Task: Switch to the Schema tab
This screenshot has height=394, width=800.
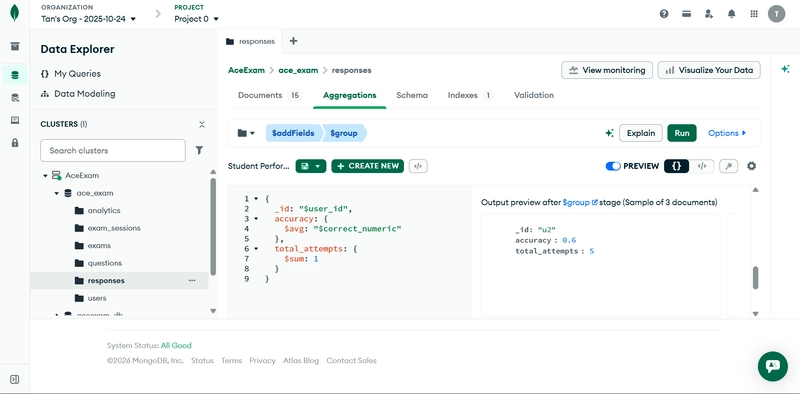Action: tap(412, 95)
